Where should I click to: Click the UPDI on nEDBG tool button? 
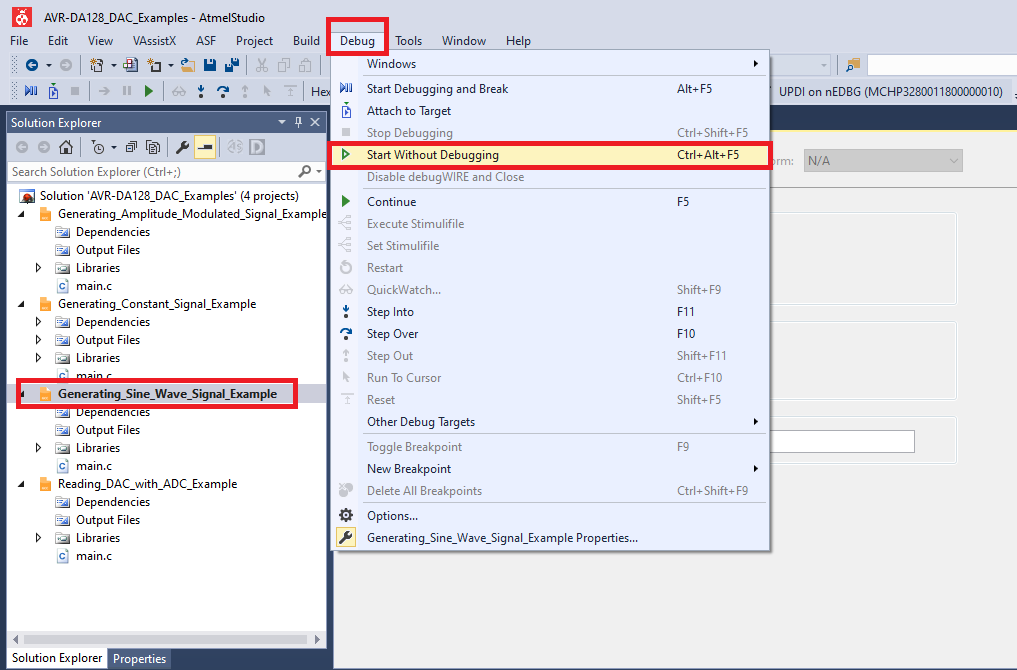click(x=890, y=91)
